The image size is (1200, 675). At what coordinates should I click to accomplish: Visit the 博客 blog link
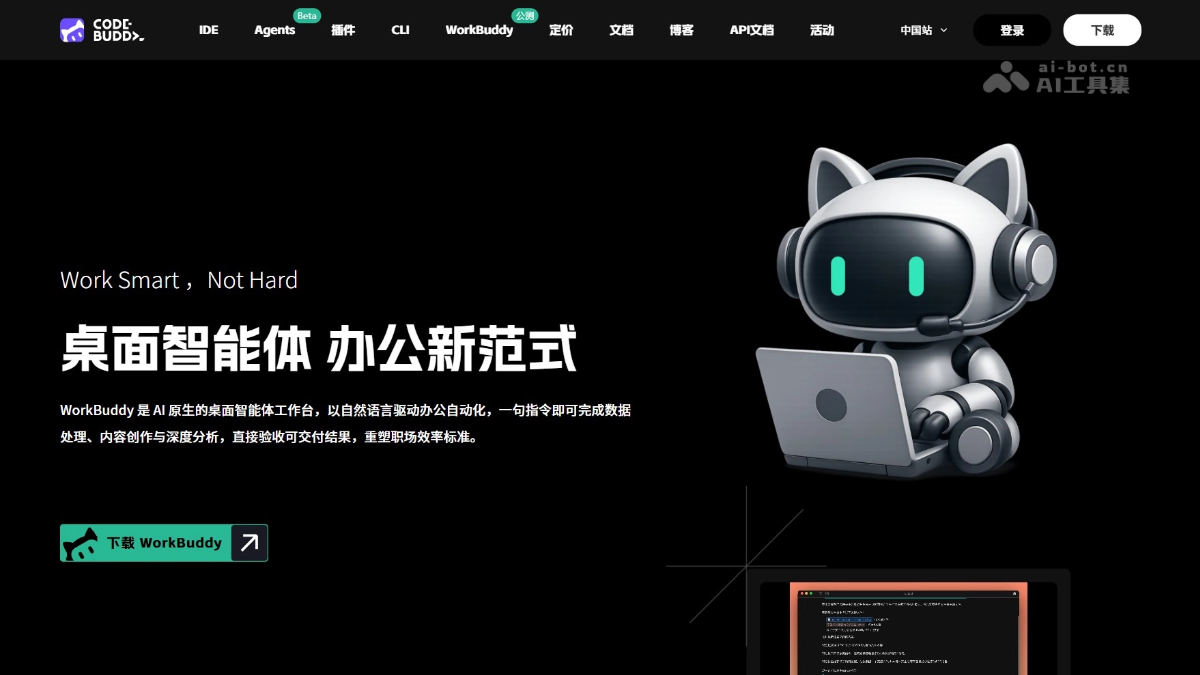681,30
